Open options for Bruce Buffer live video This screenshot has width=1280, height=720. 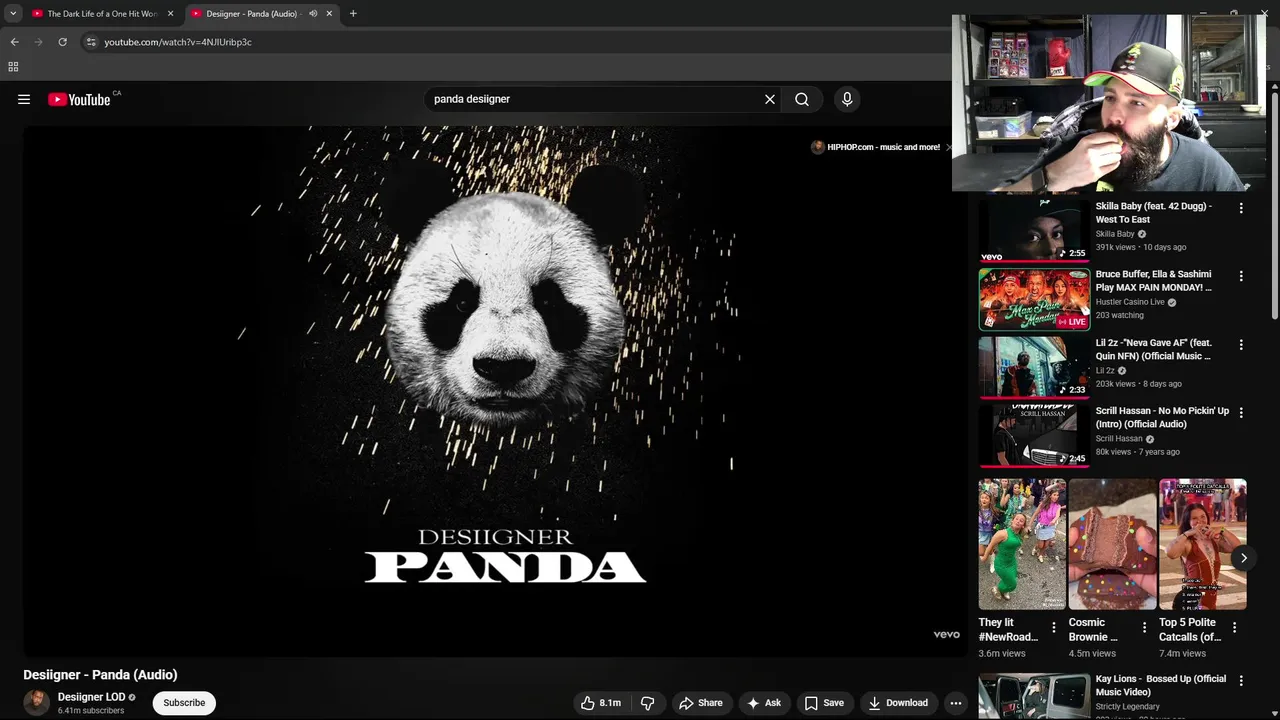click(1241, 276)
